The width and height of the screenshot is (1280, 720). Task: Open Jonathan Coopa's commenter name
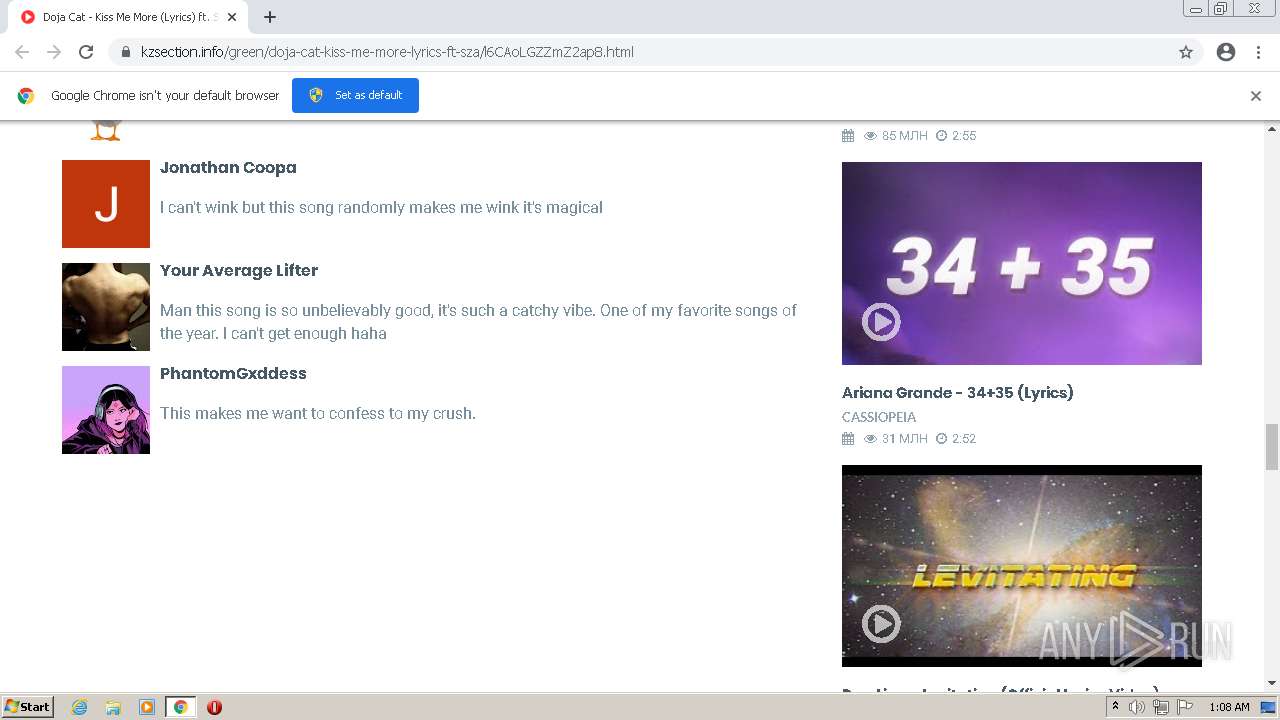(228, 168)
